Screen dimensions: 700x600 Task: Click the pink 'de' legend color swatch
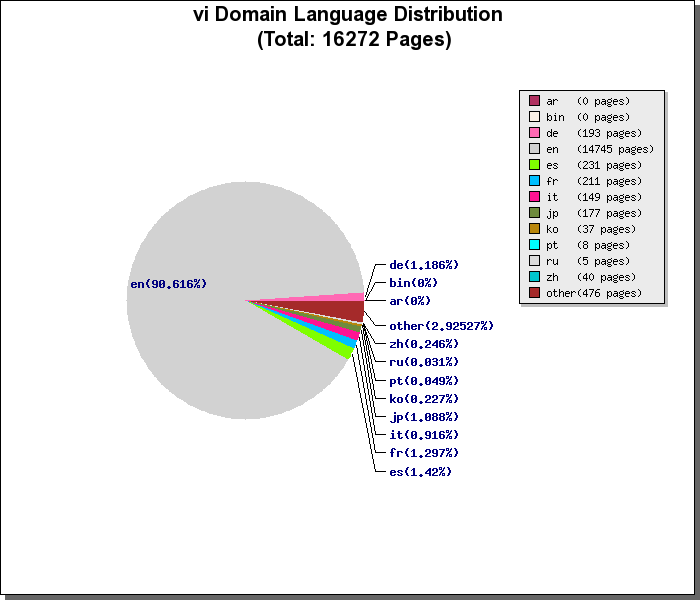534,133
